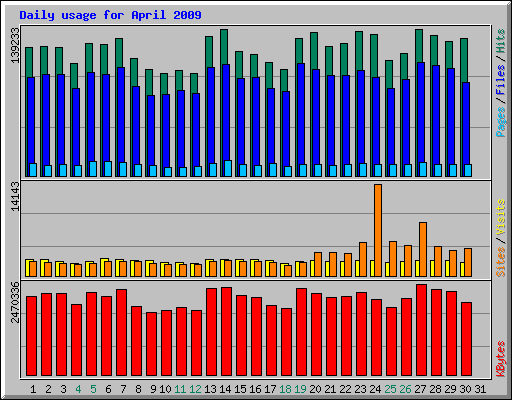Image resolution: width=512 pixels, height=400 pixels.
Task: Click day label '12' on x-axis
Action: [x=195, y=389]
